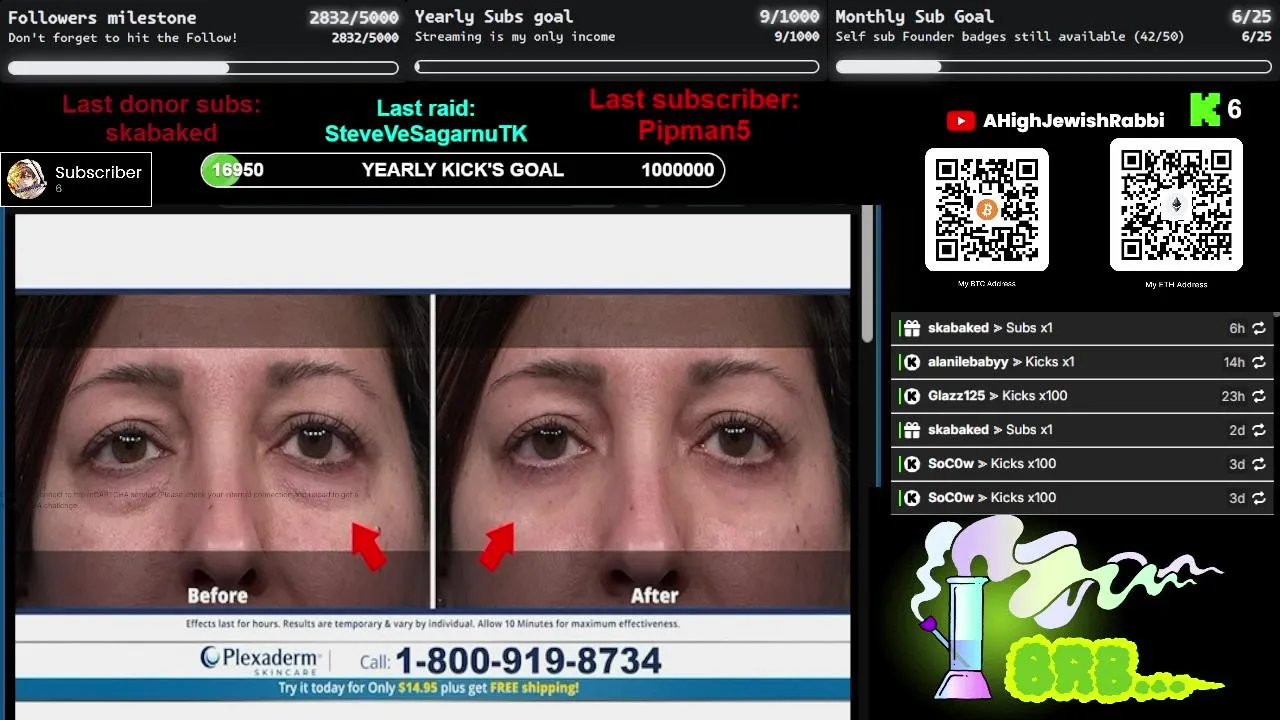This screenshot has width=1280, height=720.
Task: Click the bong BRB graphic
Action: pyautogui.click(x=1068, y=610)
